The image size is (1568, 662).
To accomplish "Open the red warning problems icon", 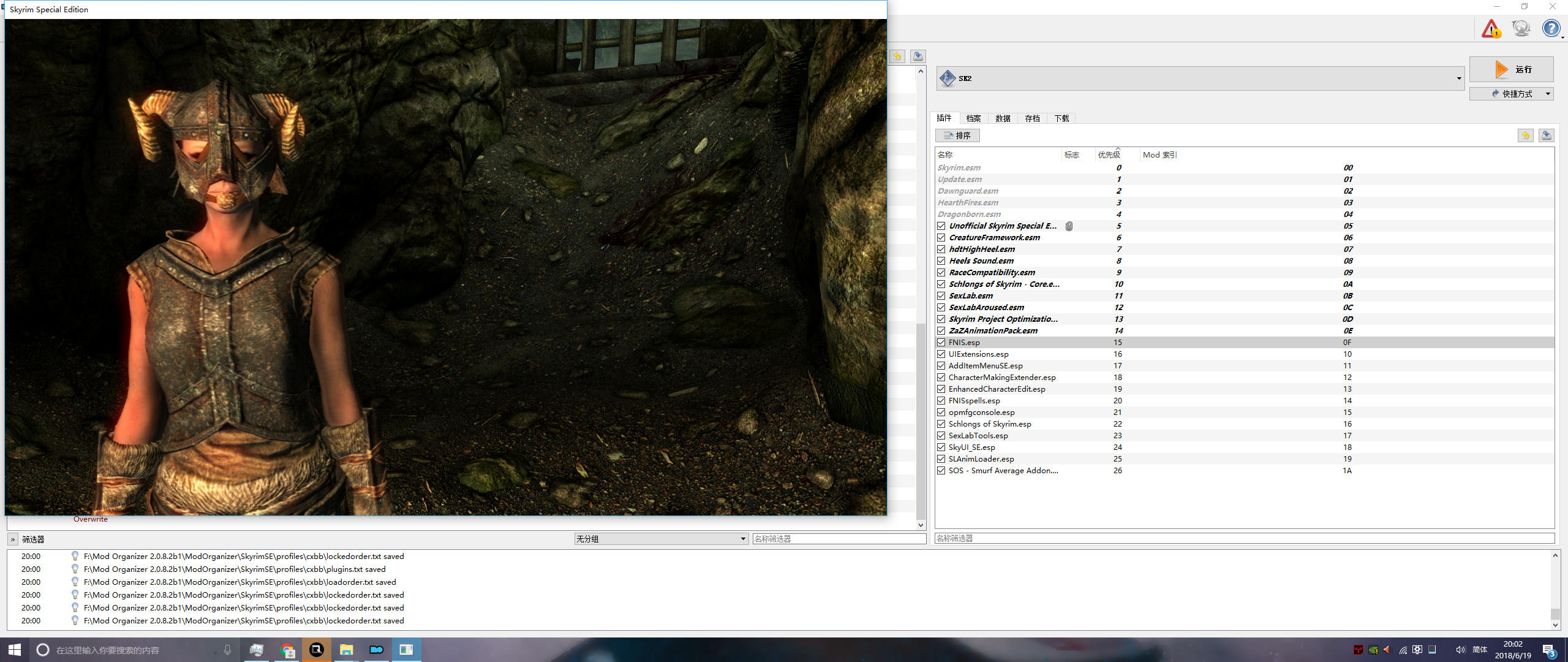I will [1491, 28].
